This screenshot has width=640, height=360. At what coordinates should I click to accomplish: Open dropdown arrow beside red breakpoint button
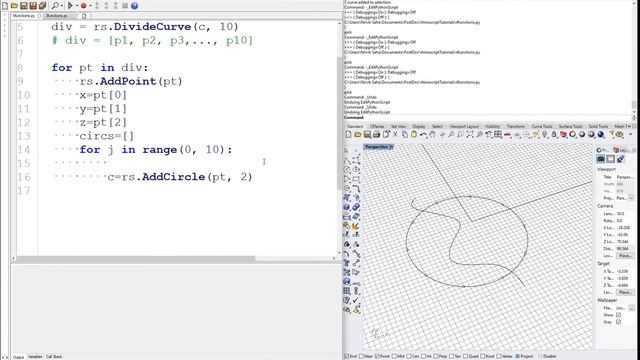coord(90,6)
